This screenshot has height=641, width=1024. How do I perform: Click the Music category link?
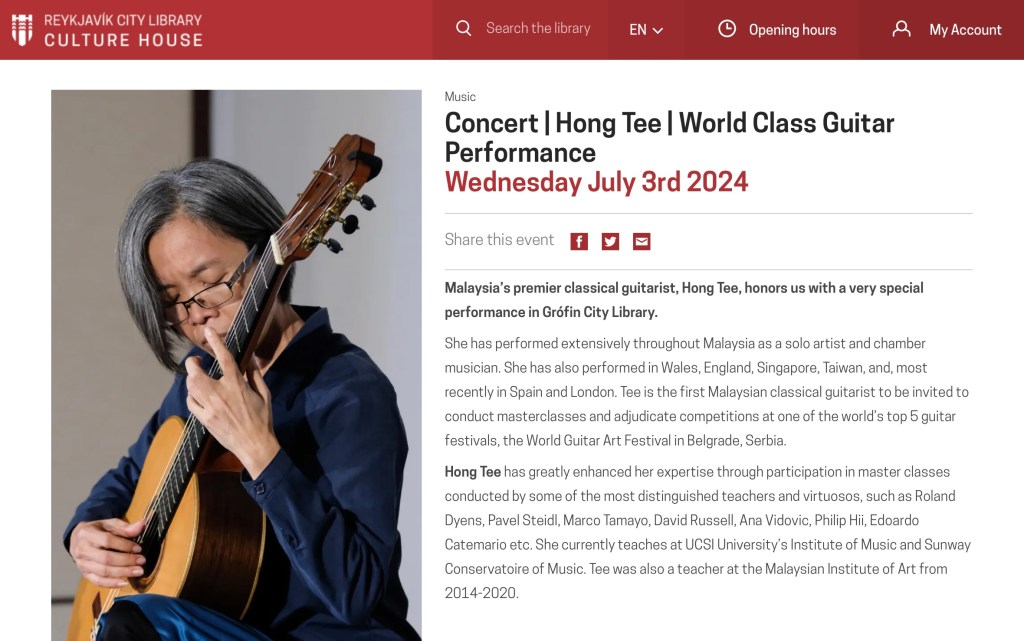[460, 97]
